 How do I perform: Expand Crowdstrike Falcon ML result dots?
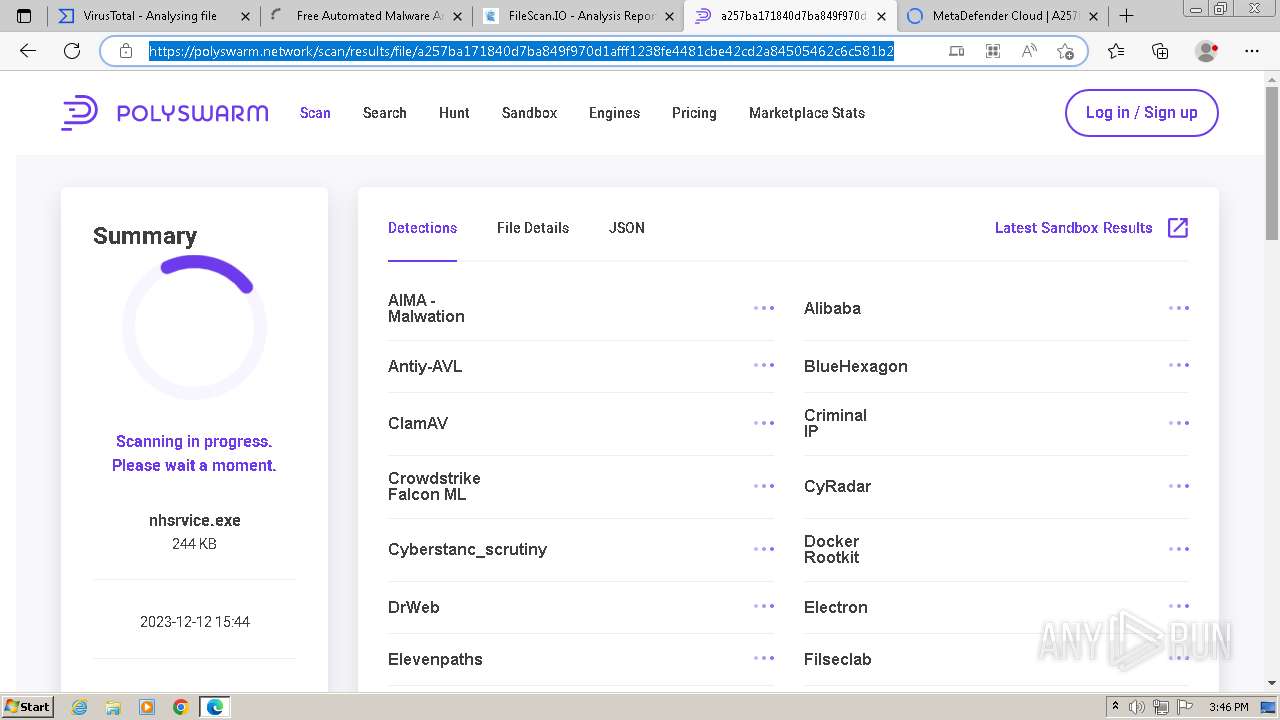click(x=764, y=486)
